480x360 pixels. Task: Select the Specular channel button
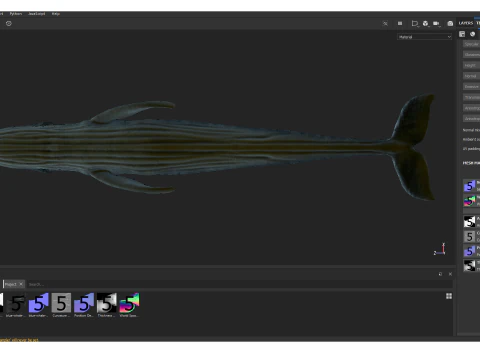(471, 44)
